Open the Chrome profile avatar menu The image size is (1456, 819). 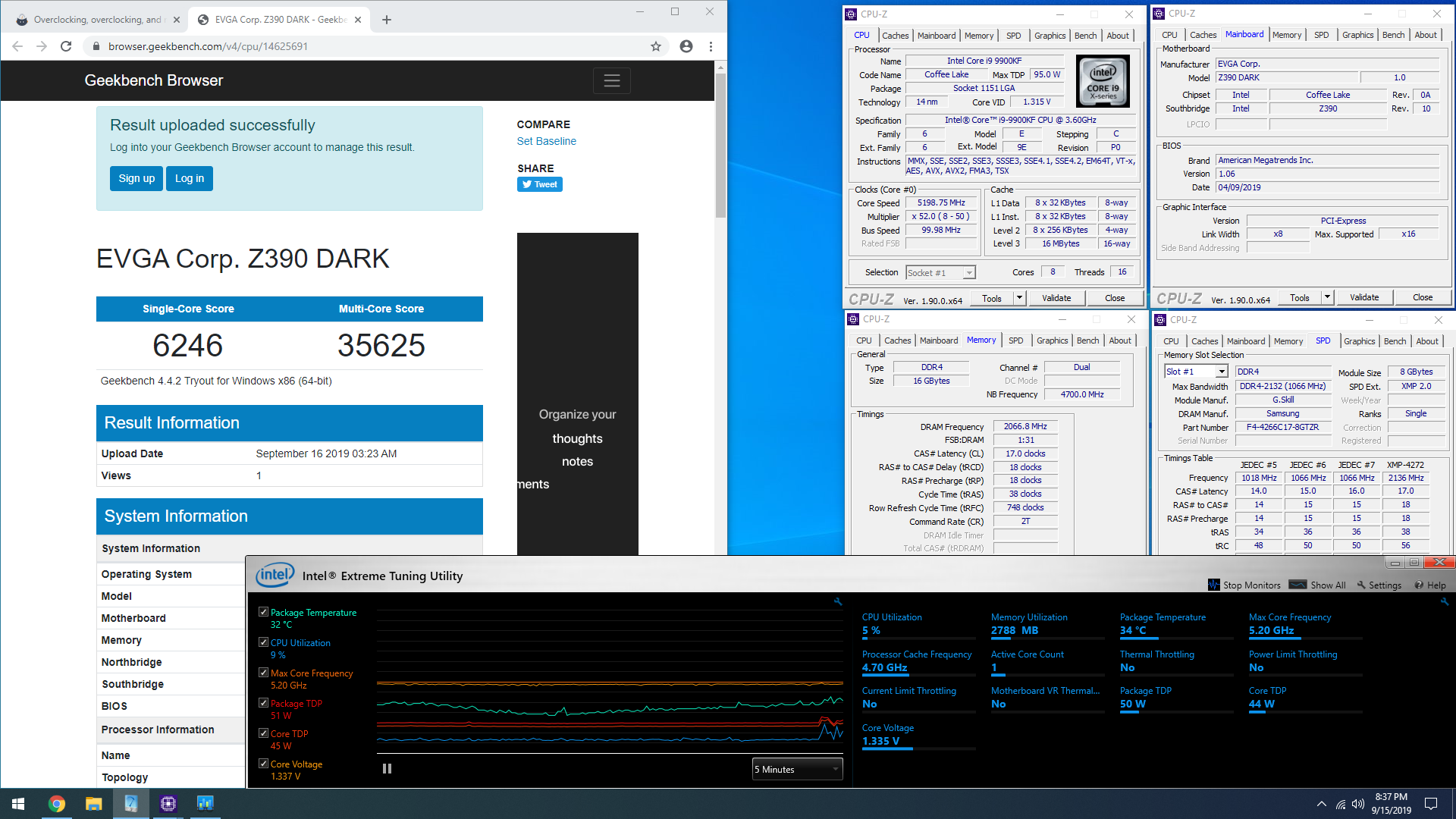tap(686, 46)
